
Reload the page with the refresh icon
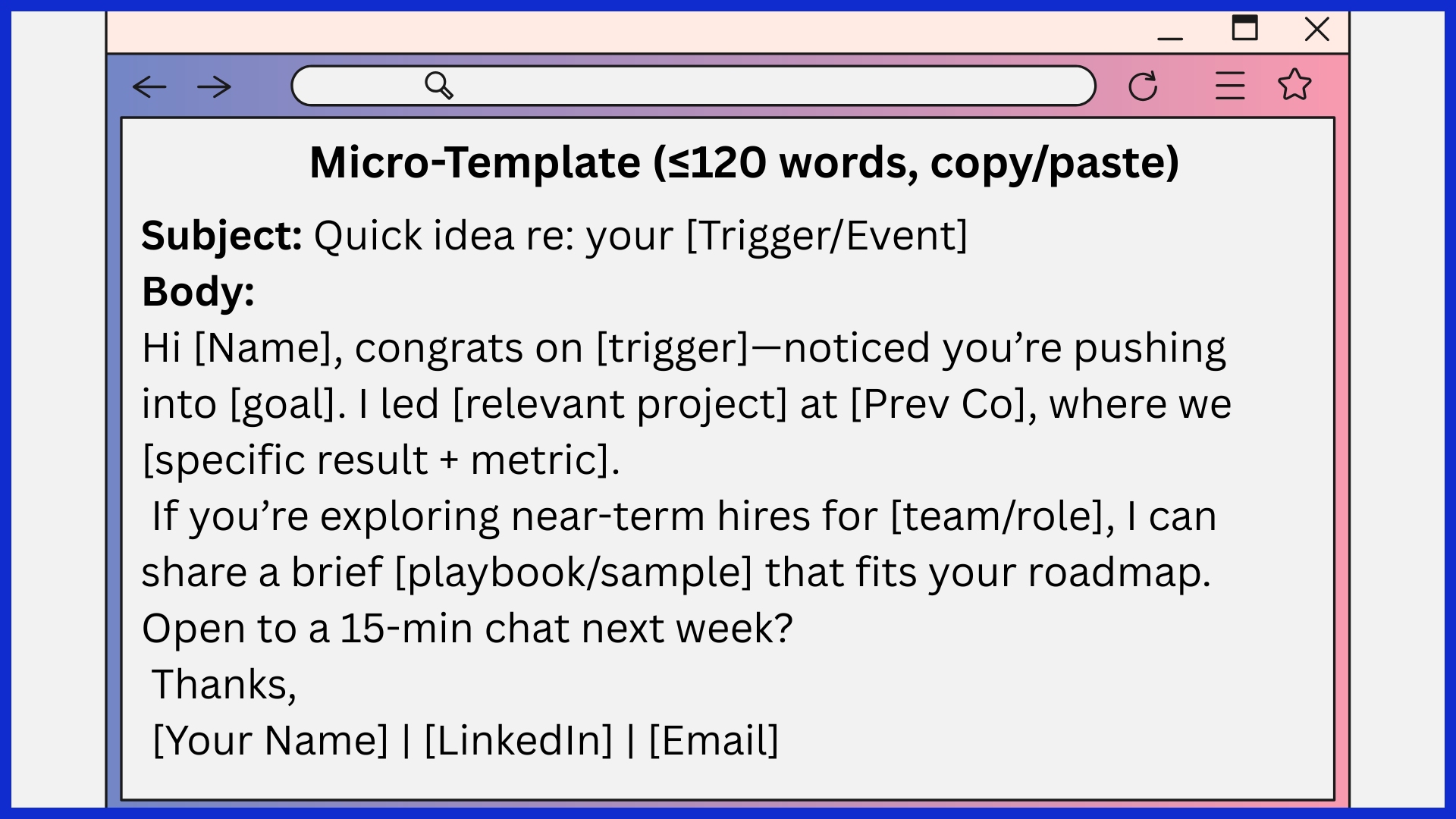(1143, 86)
